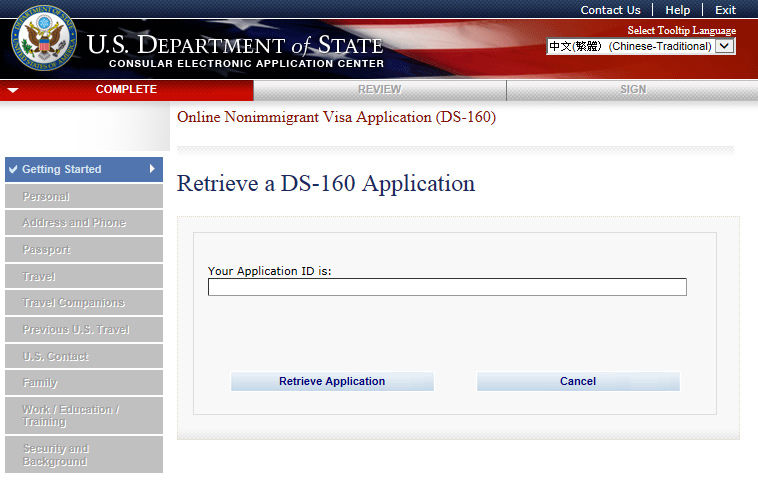
Task: Select the SIGN step tab
Action: pyautogui.click(x=633, y=90)
